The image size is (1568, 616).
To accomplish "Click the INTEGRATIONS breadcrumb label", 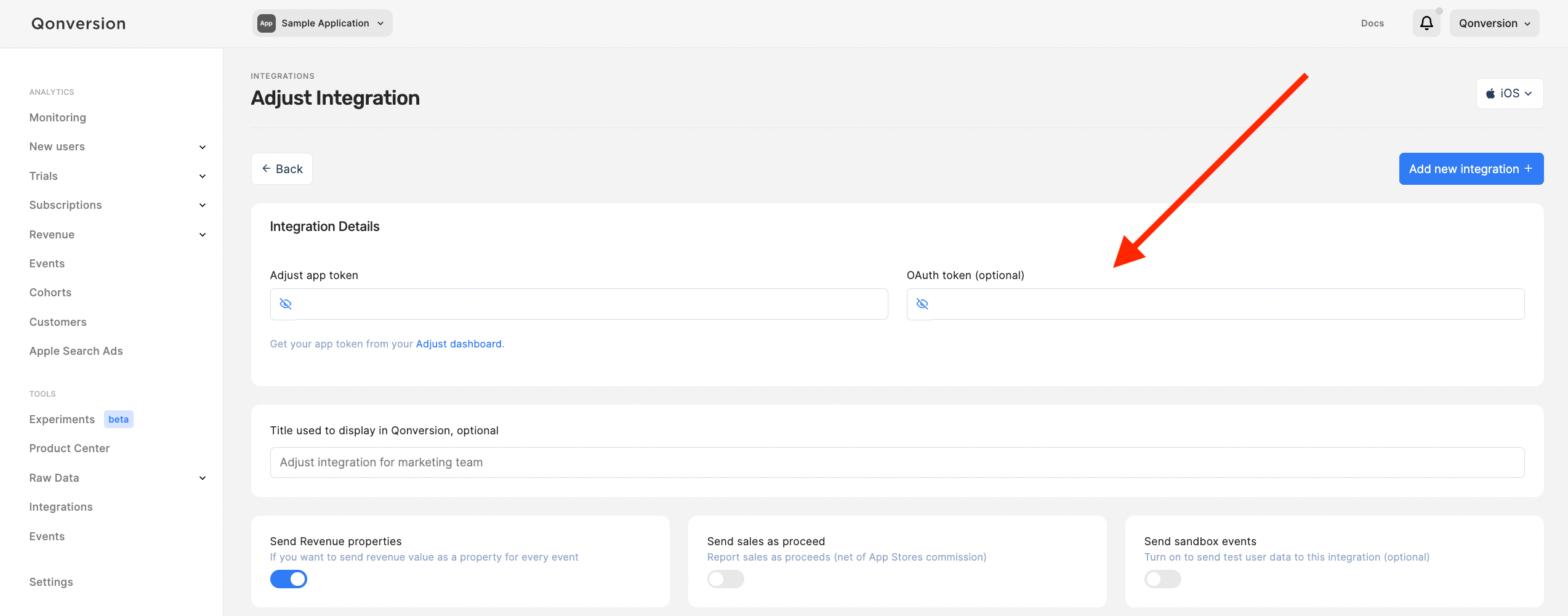I will [283, 76].
